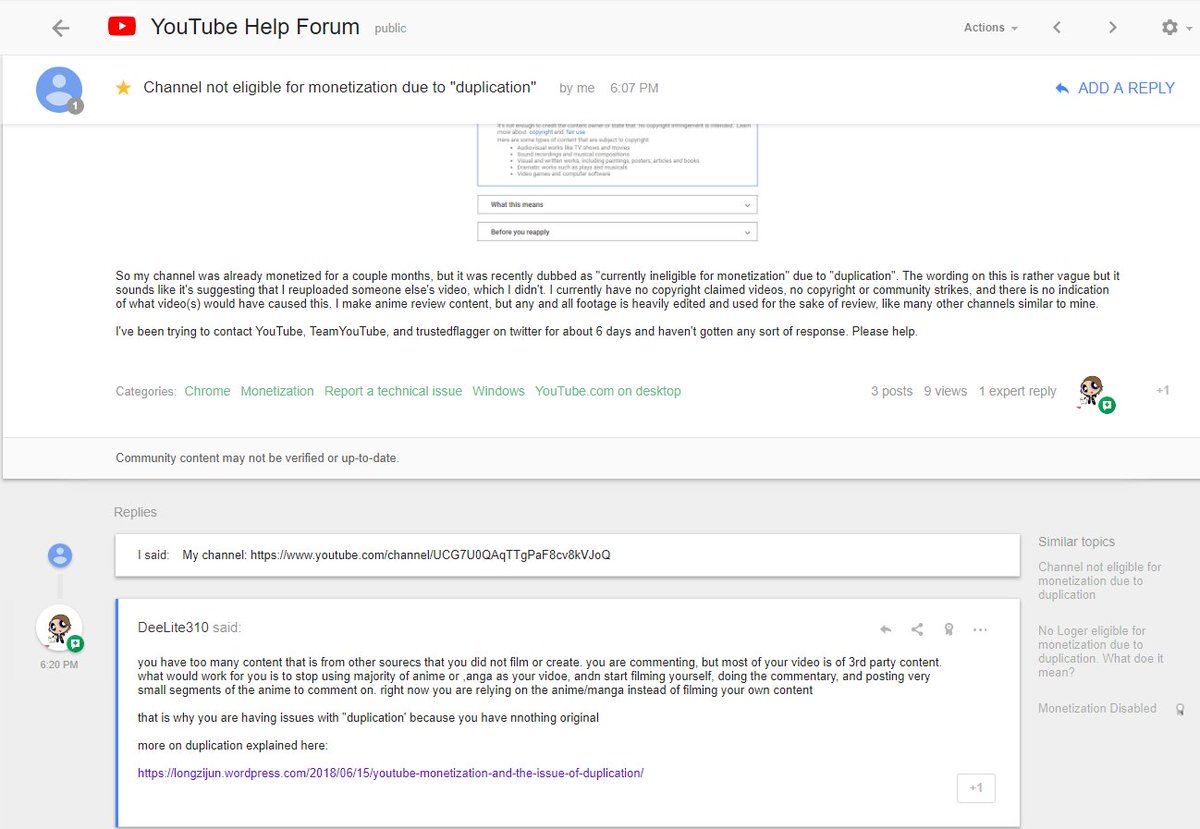Expand the "Before you reapply" section
The height and width of the screenshot is (829, 1200).
(617, 232)
